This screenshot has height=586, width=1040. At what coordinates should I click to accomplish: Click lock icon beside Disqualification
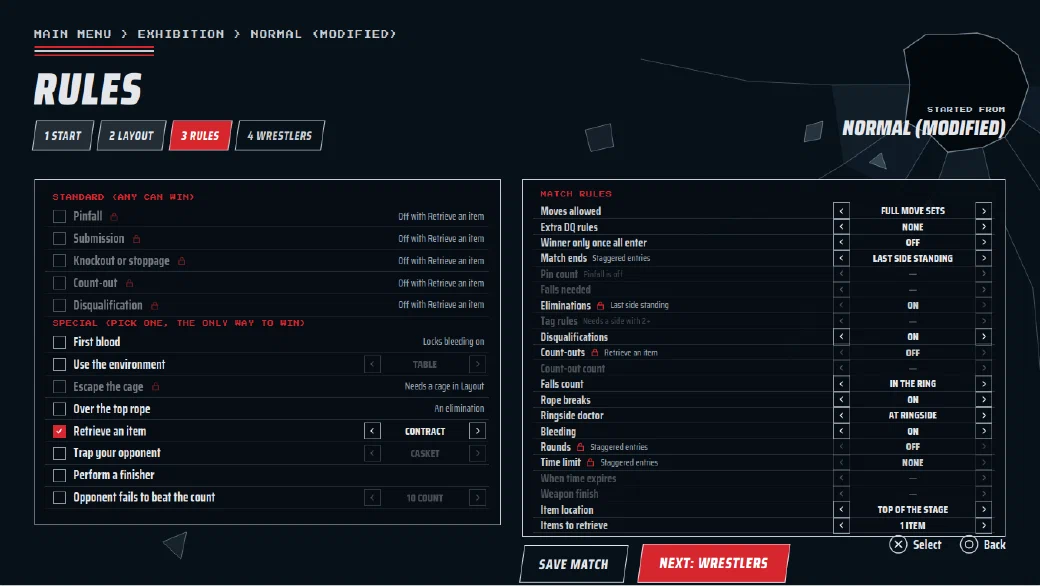click(155, 306)
